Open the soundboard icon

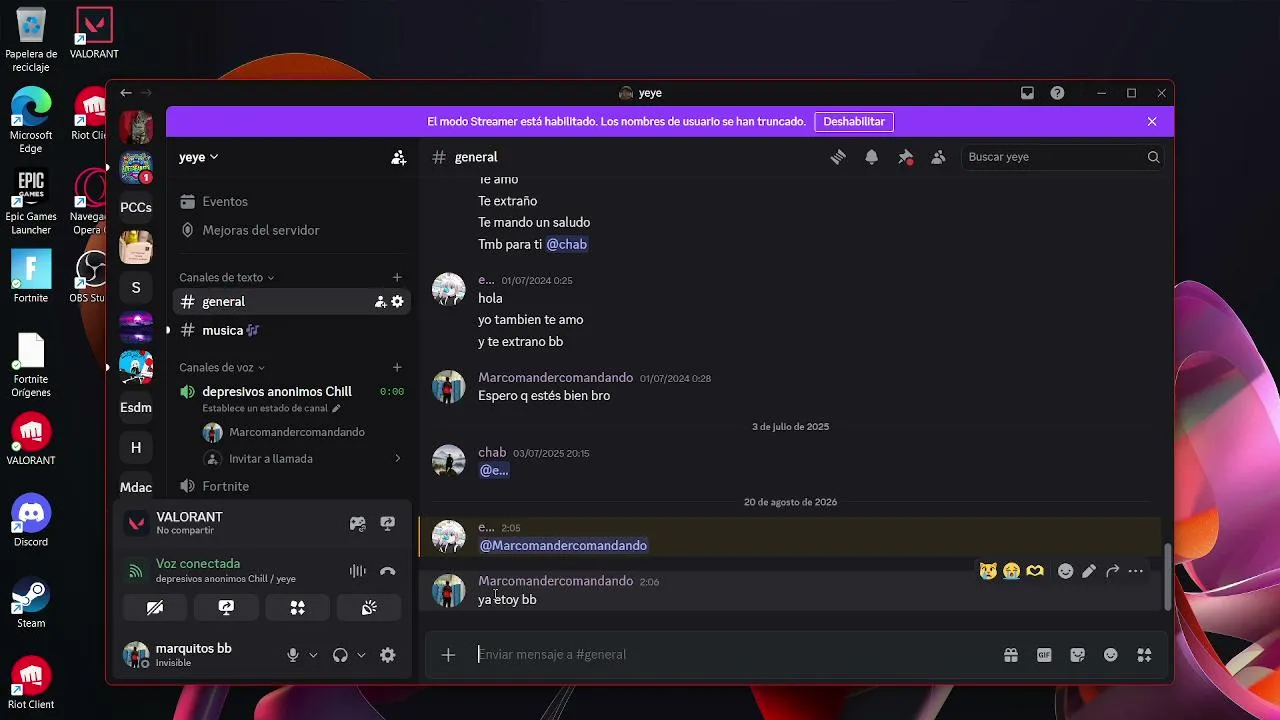(x=369, y=607)
